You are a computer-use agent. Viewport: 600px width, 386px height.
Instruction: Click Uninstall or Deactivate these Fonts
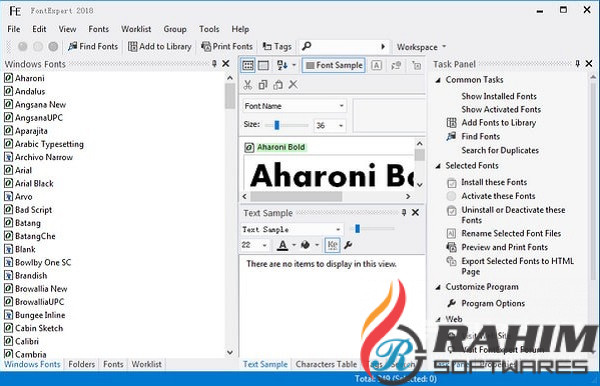click(513, 215)
